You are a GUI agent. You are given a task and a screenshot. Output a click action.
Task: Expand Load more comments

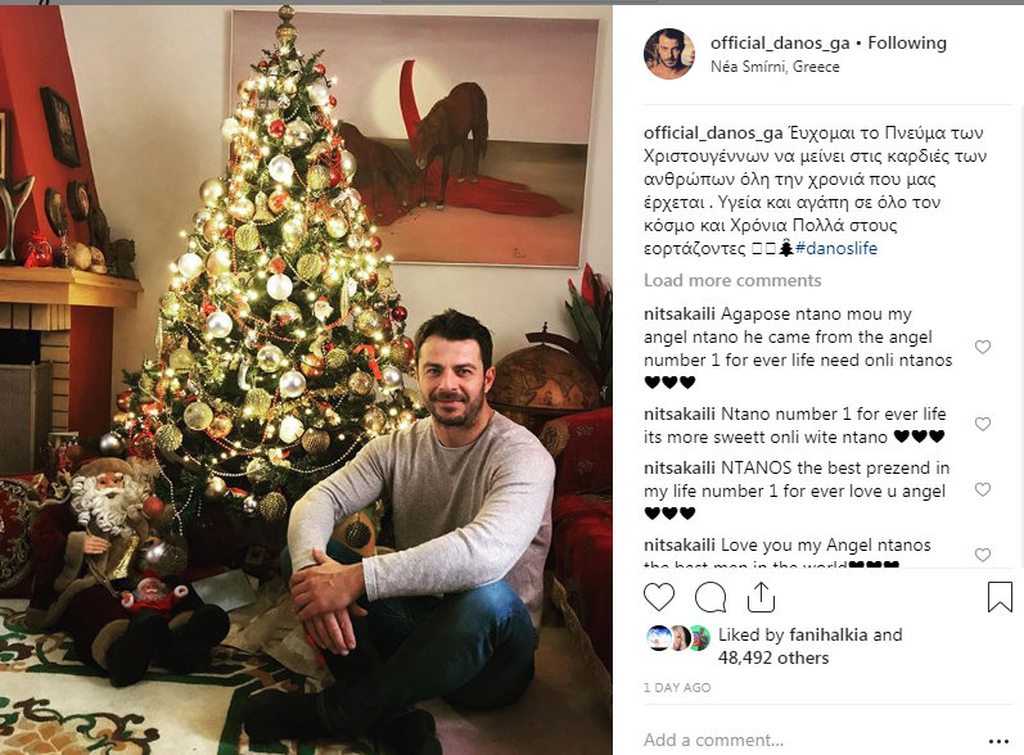click(x=732, y=280)
